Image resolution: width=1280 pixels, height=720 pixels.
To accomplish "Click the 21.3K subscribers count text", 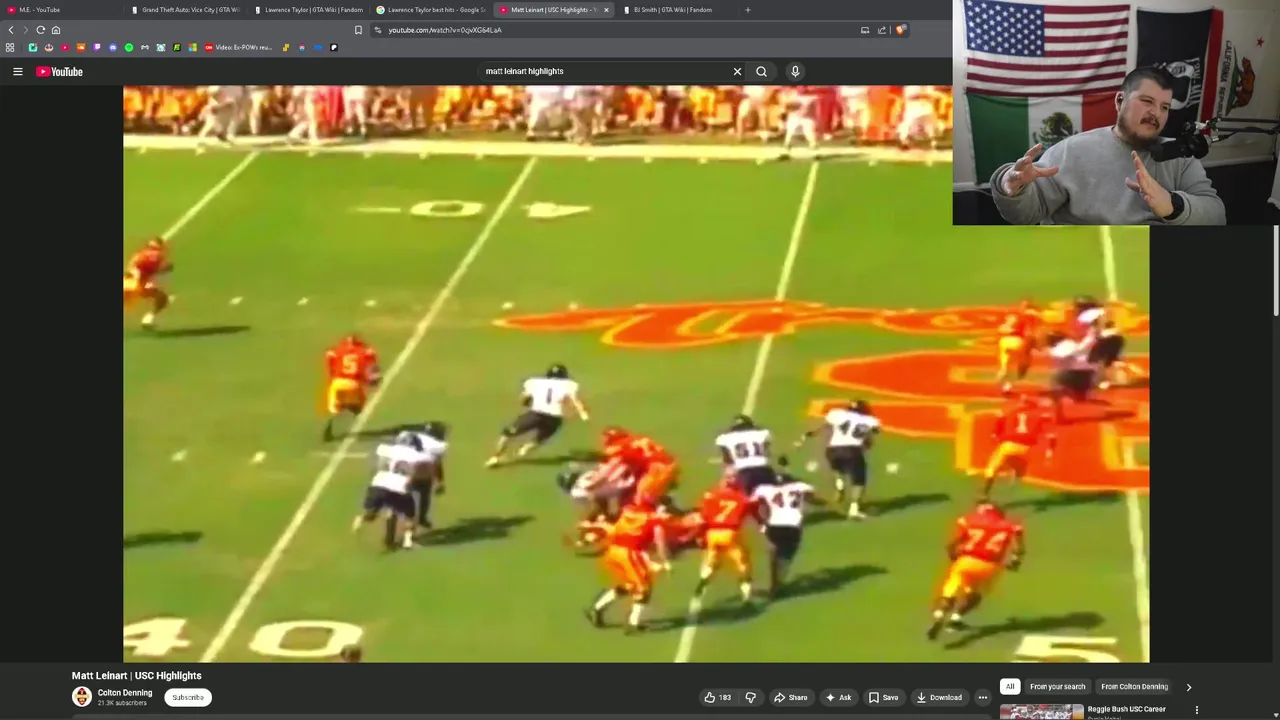I will [x=122, y=704].
